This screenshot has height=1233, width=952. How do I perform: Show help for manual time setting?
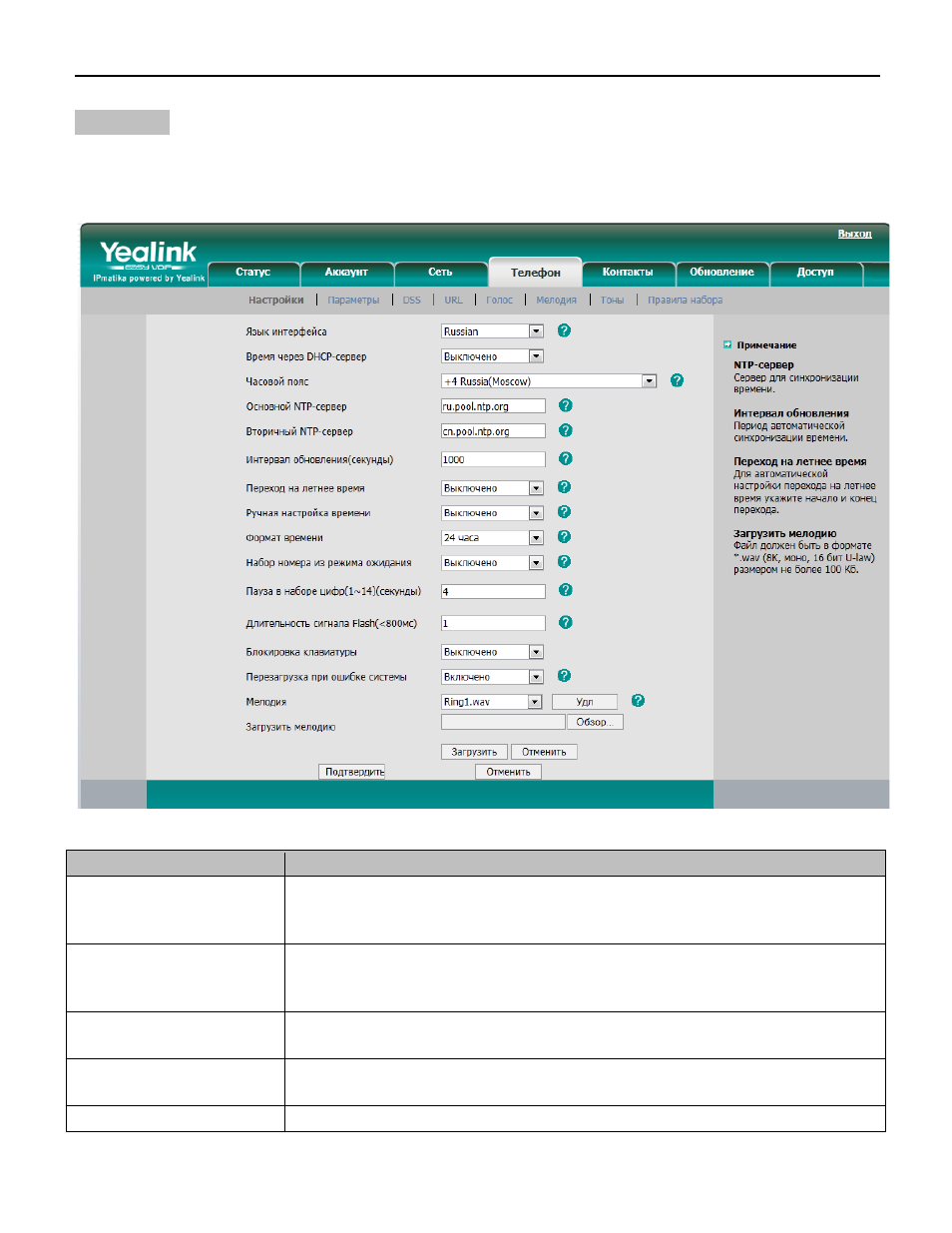tap(564, 512)
